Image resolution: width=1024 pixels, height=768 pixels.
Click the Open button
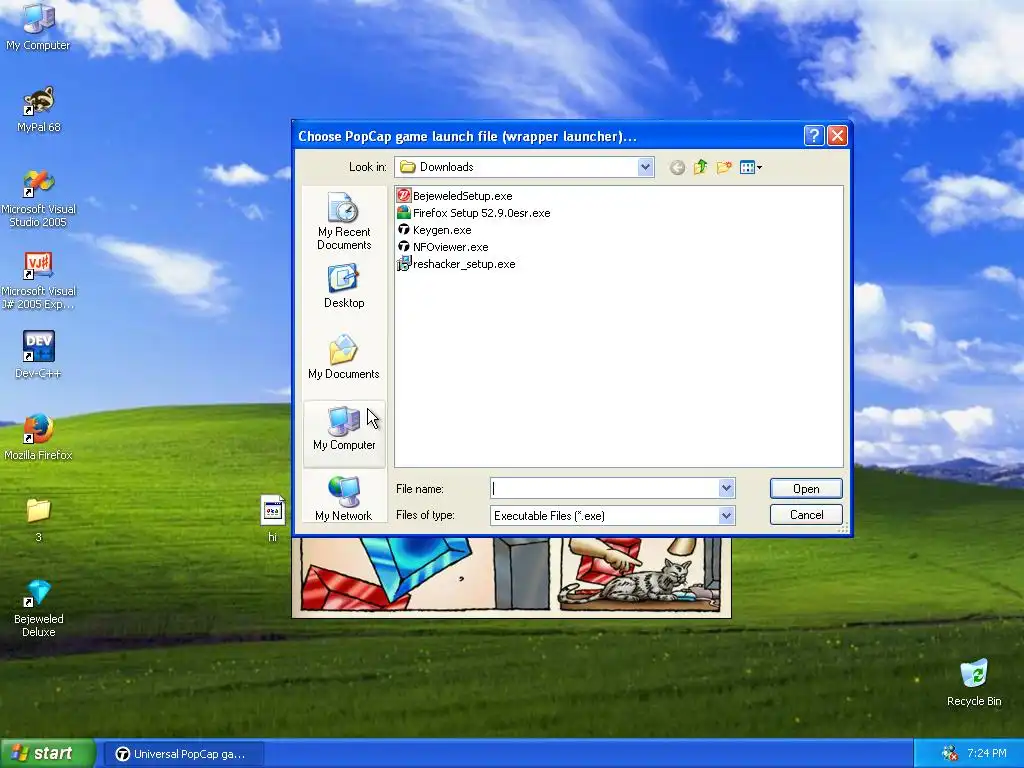tap(806, 488)
